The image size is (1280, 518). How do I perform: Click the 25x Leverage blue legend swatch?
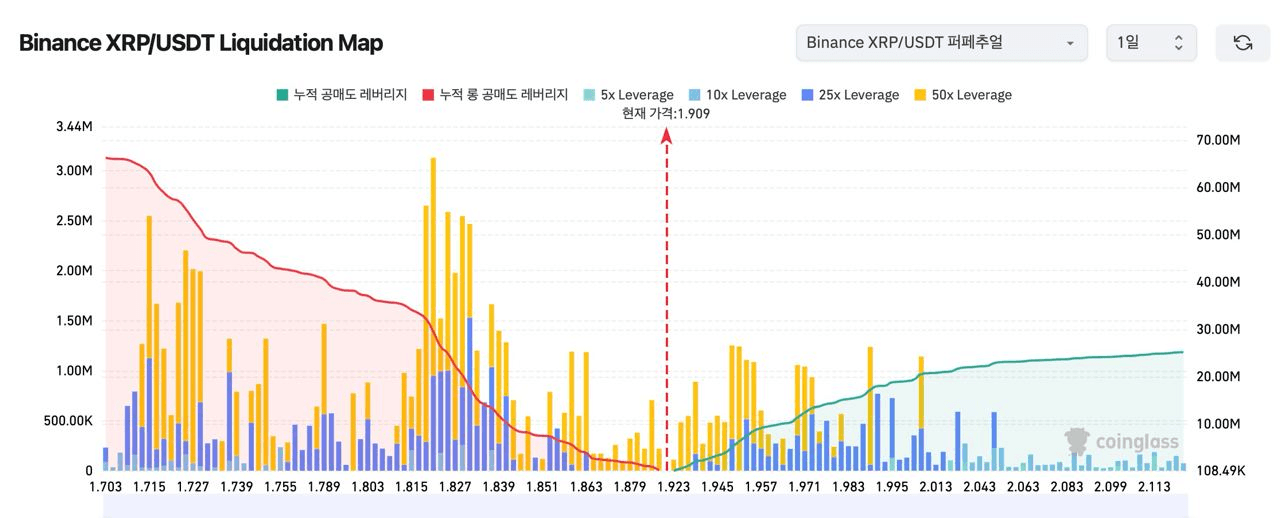point(808,95)
